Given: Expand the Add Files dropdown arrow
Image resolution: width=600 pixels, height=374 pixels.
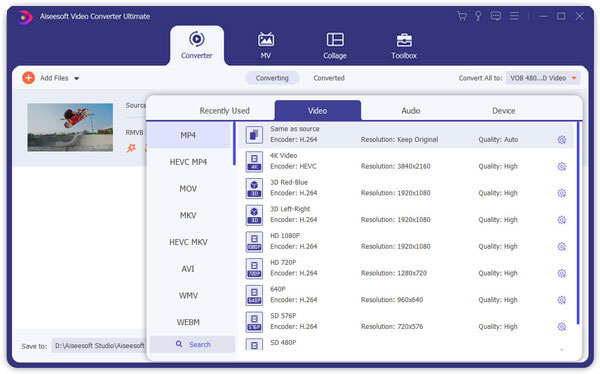Looking at the screenshot, I should pos(77,78).
